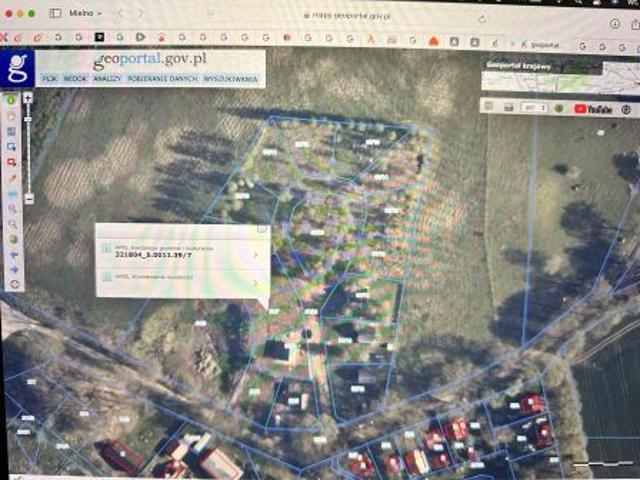Click the zoom in plus button
640x480 pixels.
[30, 98]
